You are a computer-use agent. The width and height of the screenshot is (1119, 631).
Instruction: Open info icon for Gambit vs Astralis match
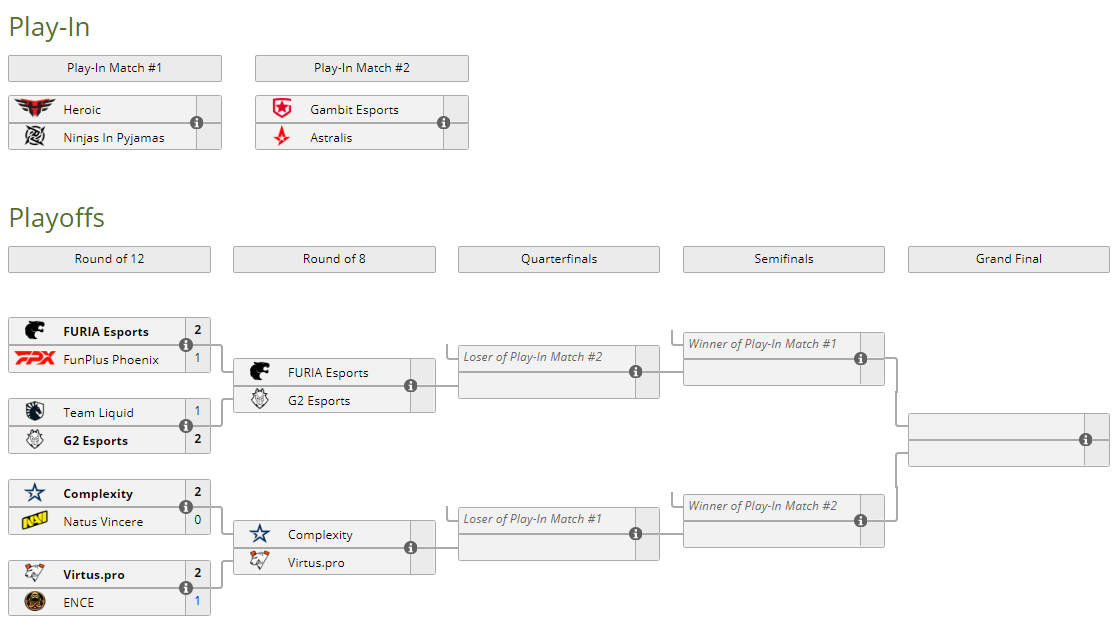pos(443,123)
